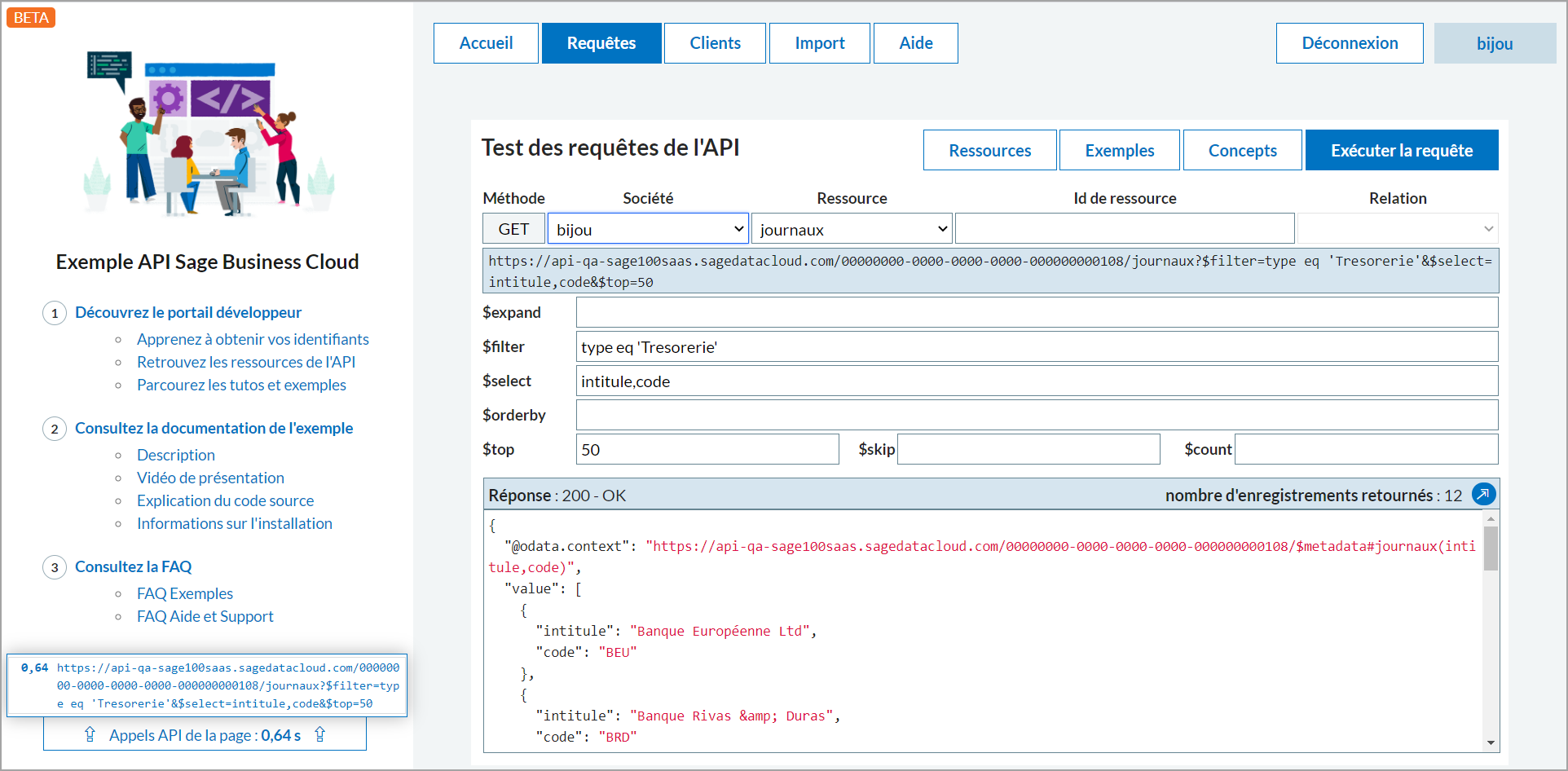
Task: Go to the Accueil tab
Action: [x=486, y=43]
